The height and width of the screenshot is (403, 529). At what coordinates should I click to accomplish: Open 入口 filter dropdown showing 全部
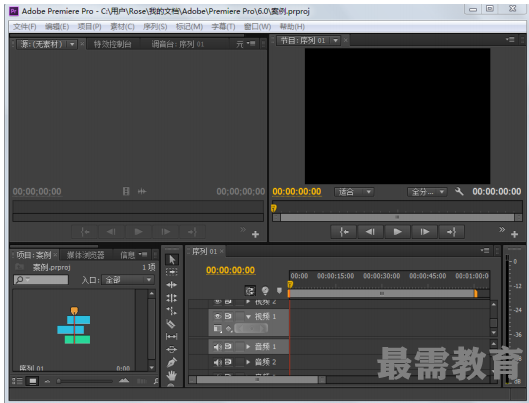click(128, 280)
